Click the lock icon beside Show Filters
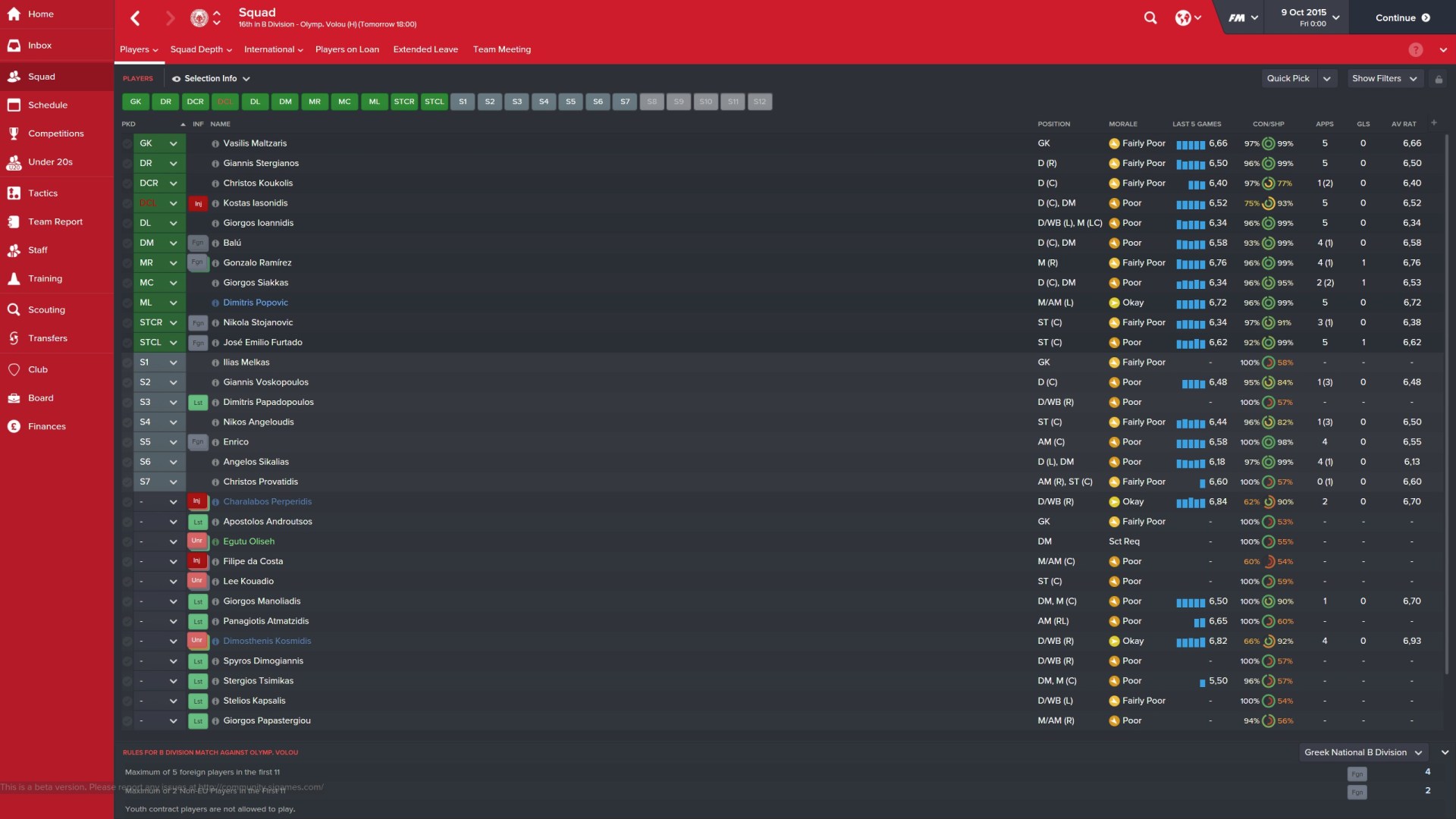The height and width of the screenshot is (819, 1456). click(x=1439, y=79)
